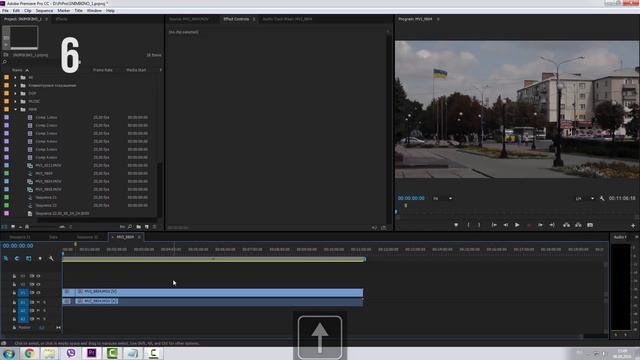Click the Clear trash icon in the Project panel

coord(154,227)
